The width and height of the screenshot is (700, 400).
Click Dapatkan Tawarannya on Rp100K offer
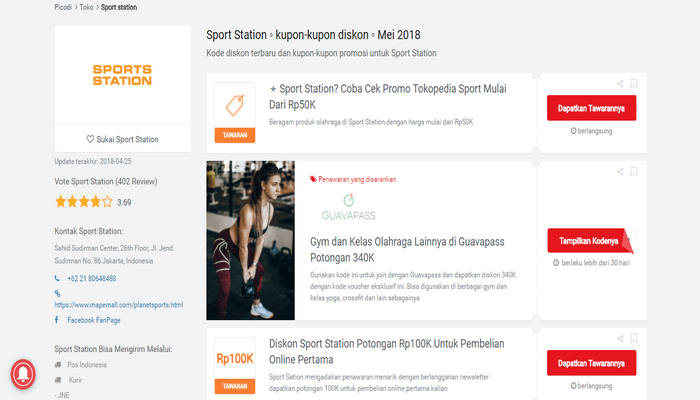coord(592,363)
